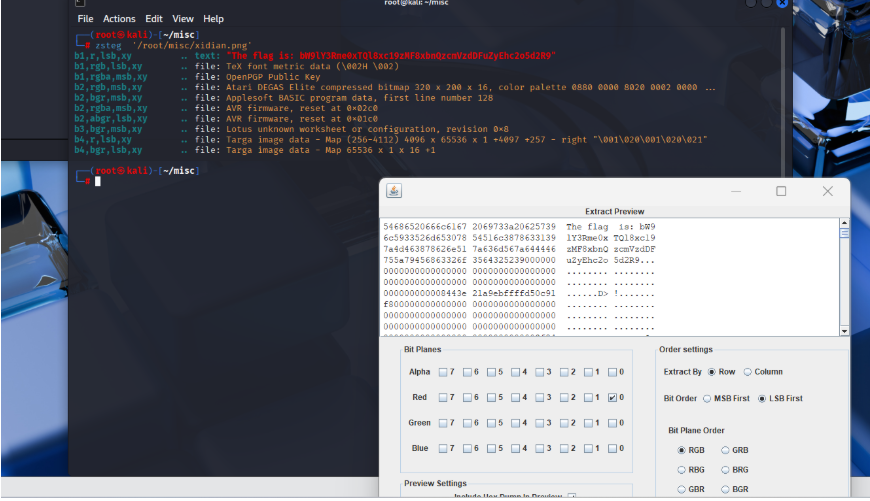
Task: Check Green bit plane 5
Action: [491, 423]
